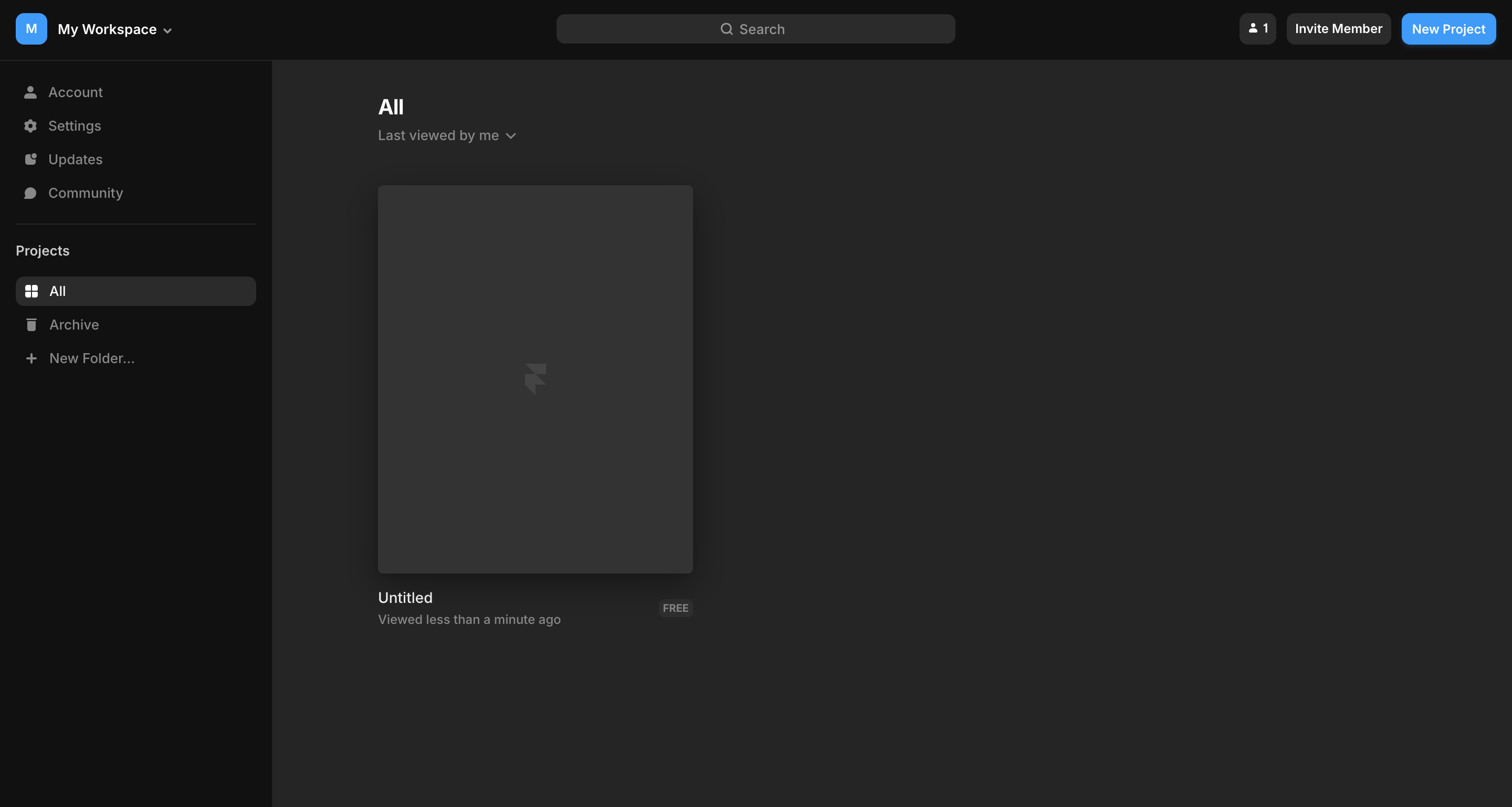Click New Folder... in the sidebar
Screen dimensions: 1512x807
pyautogui.click(x=135, y=358)
